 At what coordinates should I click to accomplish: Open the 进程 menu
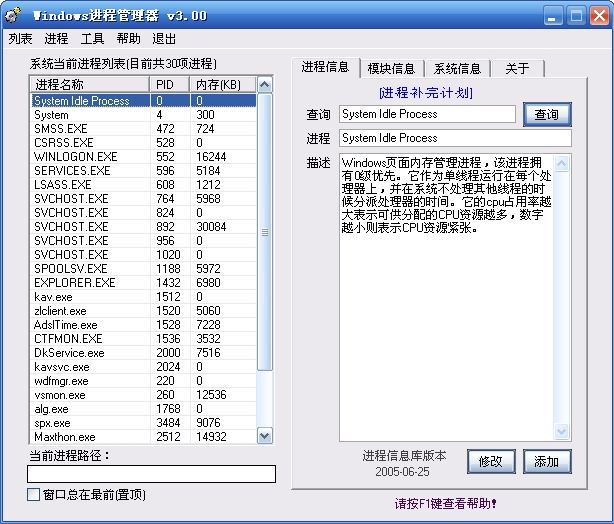pos(56,38)
